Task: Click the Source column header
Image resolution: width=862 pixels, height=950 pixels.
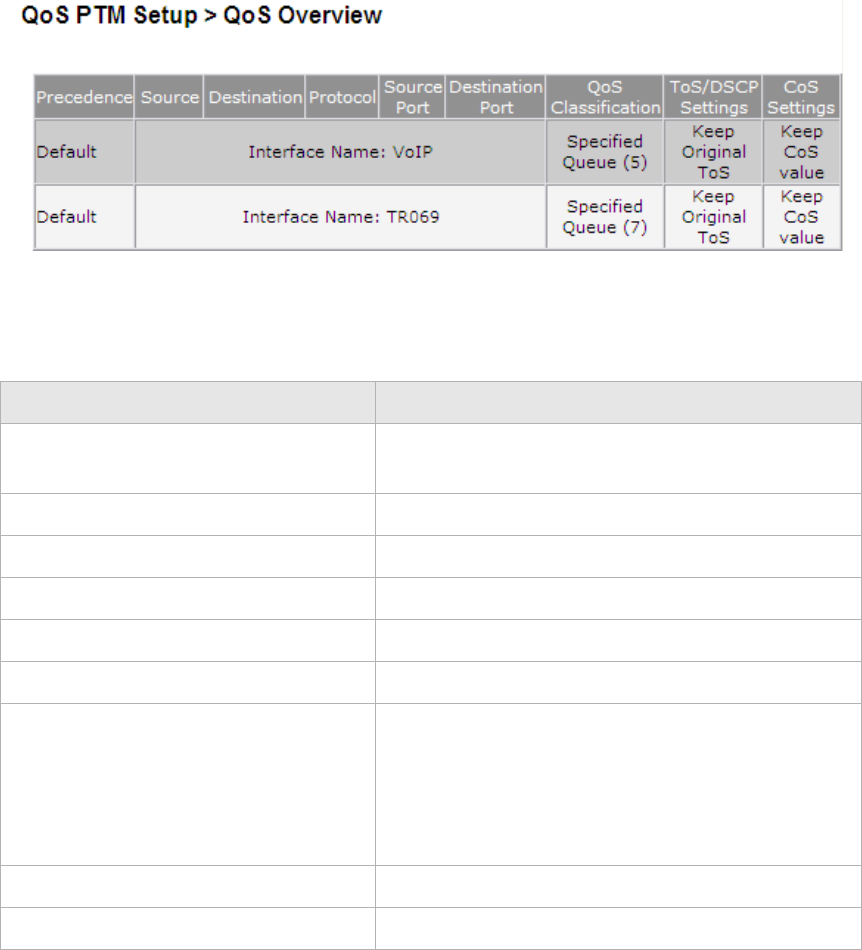Action: (x=169, y=97)
